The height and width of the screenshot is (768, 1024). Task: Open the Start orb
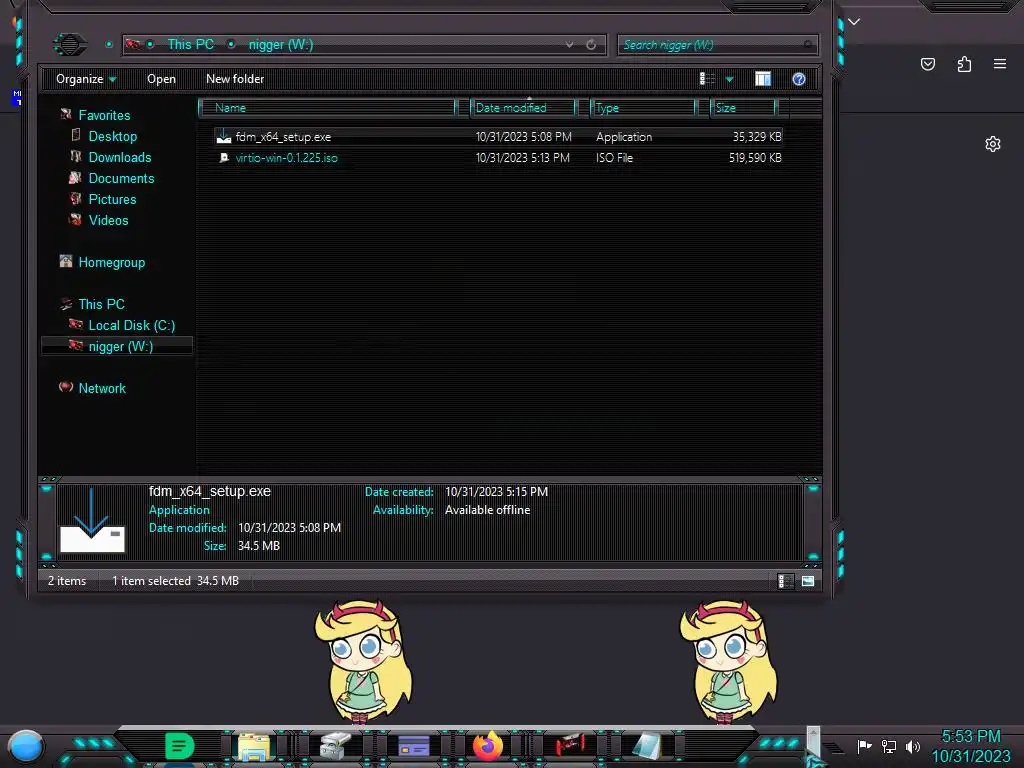[26, 747]
